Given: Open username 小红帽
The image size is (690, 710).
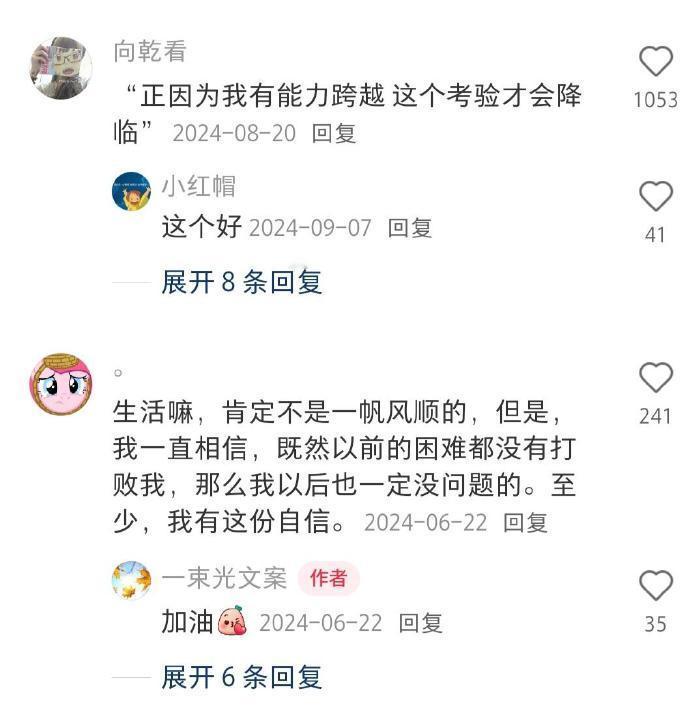Looking at the screenshot, I should 199,186.
